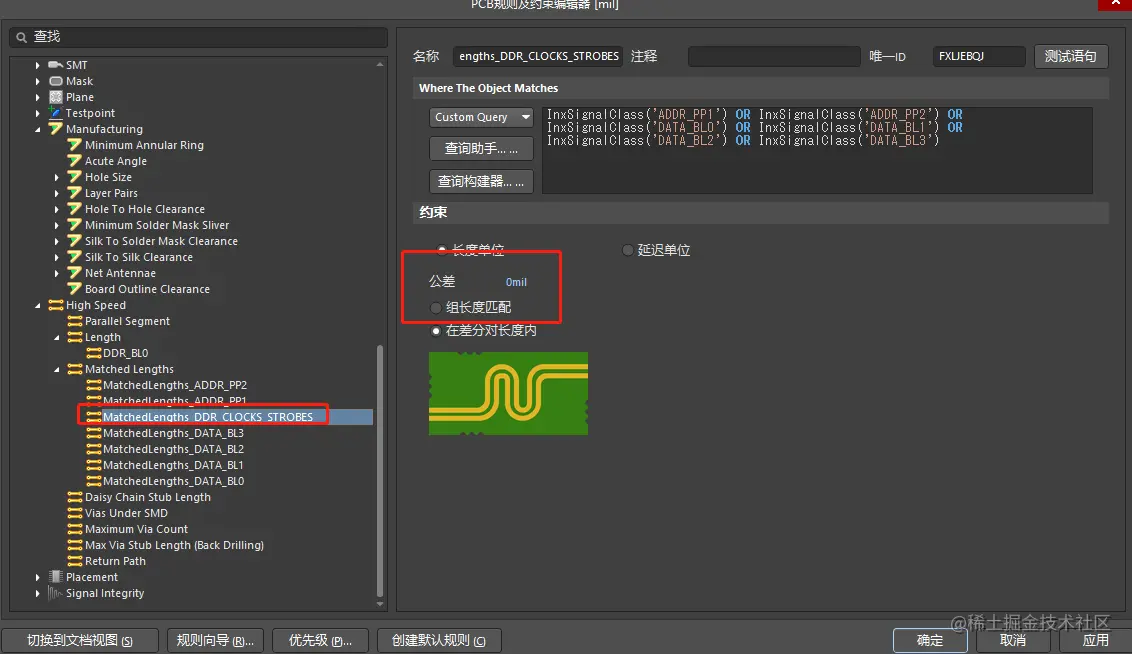
Task: Click the Layer Pairs rule icon
Action: tap(74, 192)
